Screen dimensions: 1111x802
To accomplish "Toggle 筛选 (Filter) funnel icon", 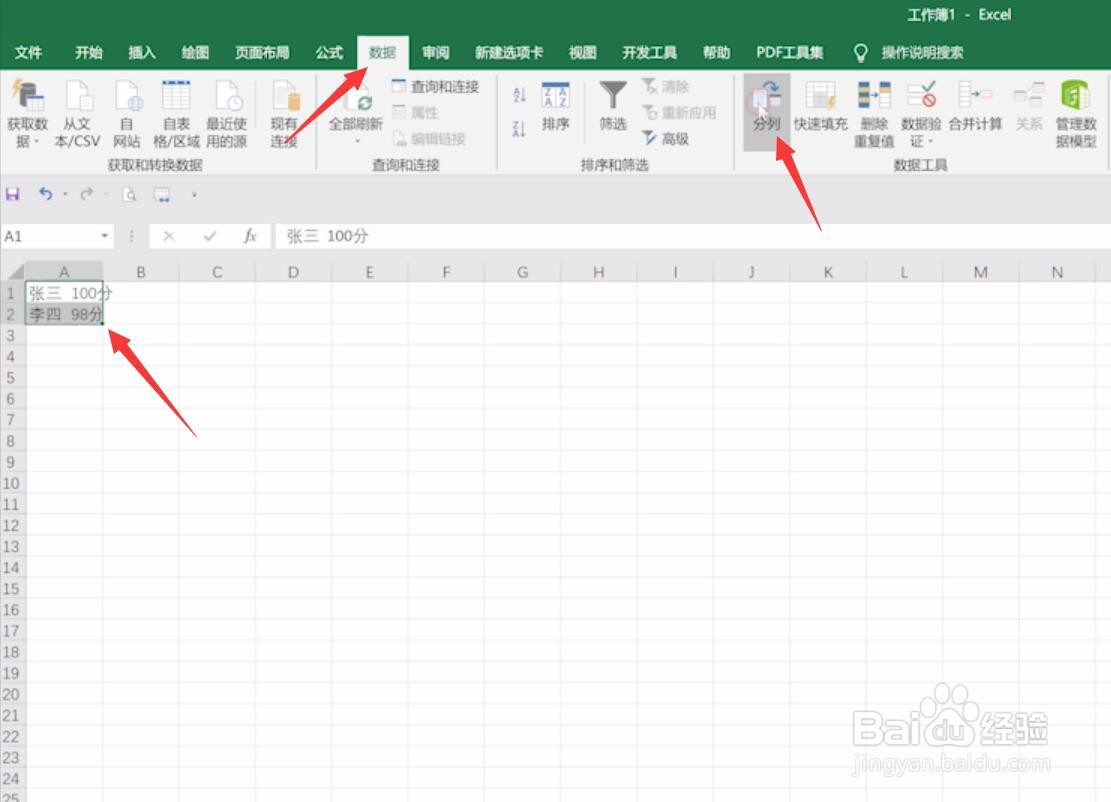I will 613,106.
